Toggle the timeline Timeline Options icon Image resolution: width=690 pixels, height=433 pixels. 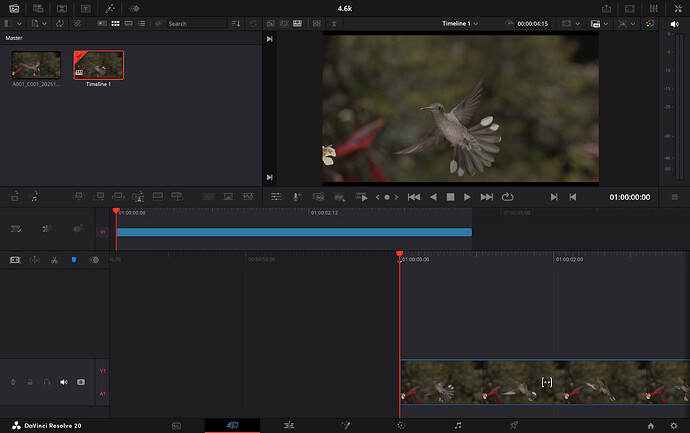pyautogui.click(x=16, y=229)
